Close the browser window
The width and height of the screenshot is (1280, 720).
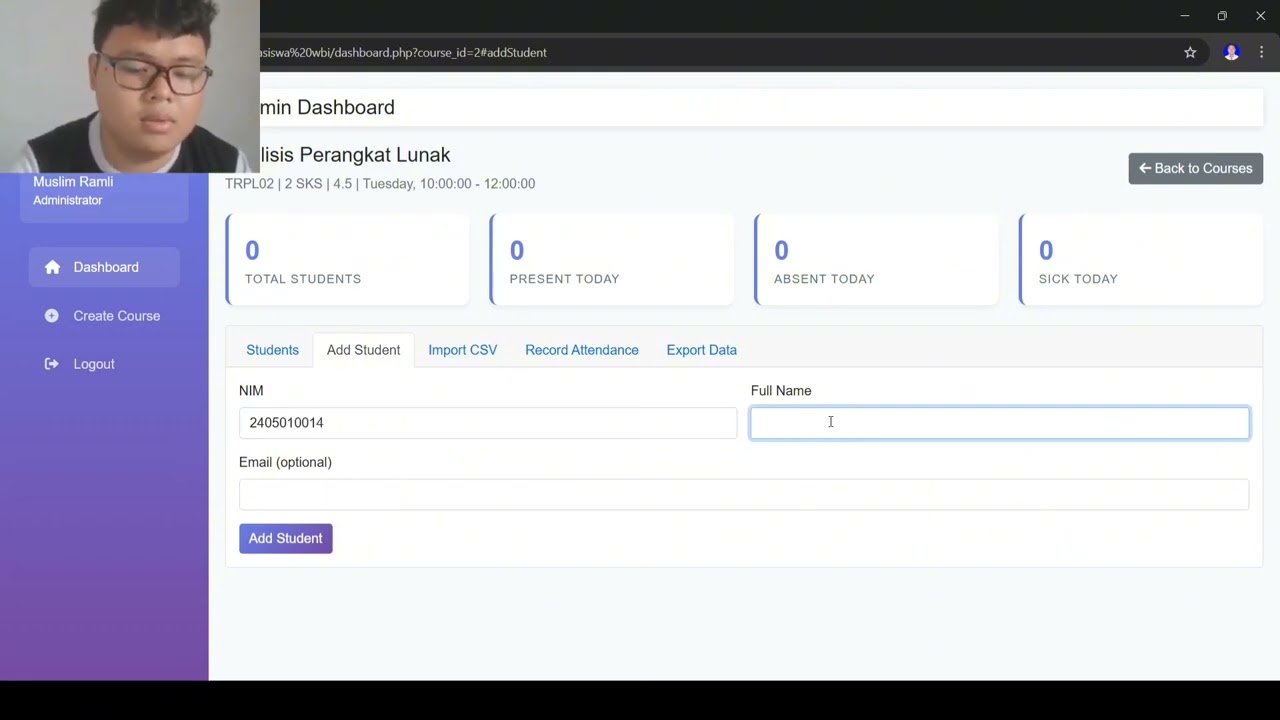1260,16
